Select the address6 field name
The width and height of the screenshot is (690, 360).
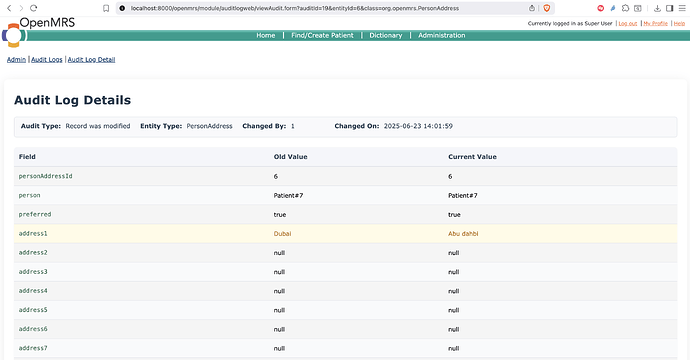[x=33, y=329]
